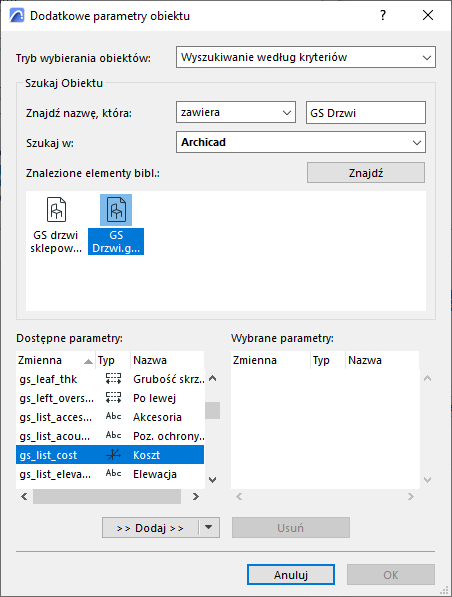The image size is (452, 597).
Task: Open the 'zawiera' name condition dropdown
Action: click(x=236, y=112)
